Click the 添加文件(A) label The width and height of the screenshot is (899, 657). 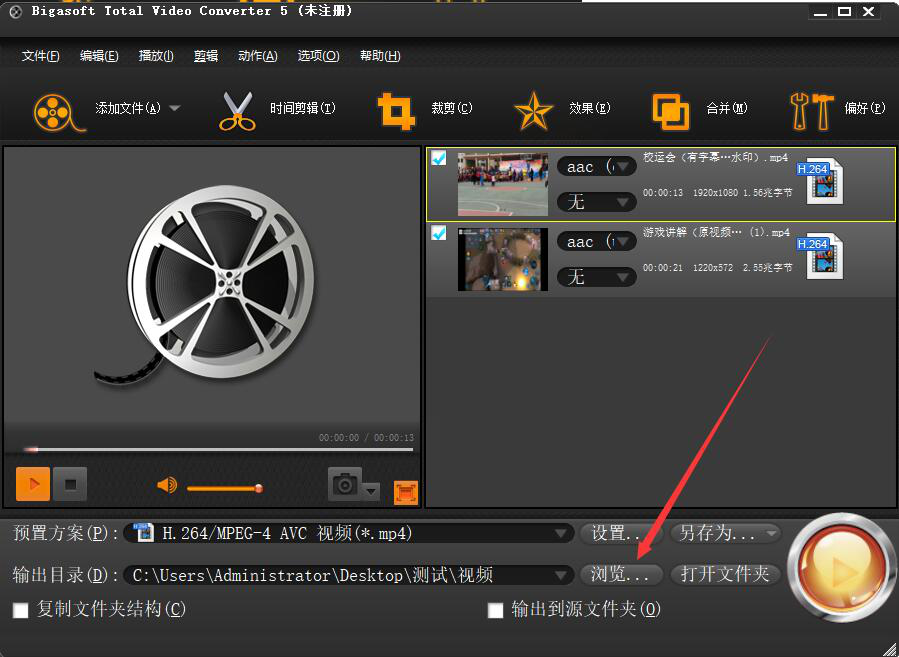[x=128, y=108]
